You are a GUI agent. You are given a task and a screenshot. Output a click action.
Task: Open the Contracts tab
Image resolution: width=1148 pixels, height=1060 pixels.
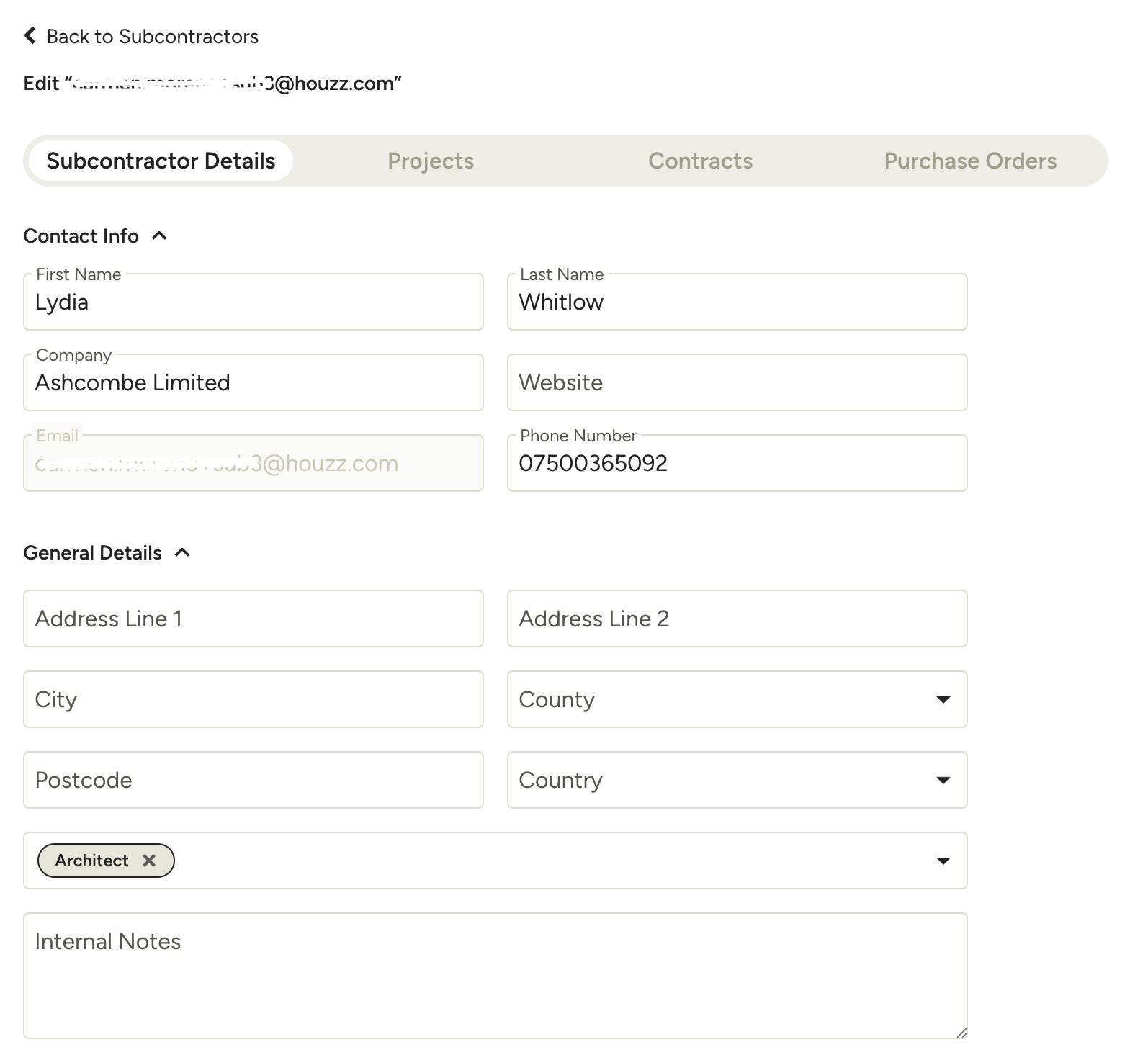700,161
